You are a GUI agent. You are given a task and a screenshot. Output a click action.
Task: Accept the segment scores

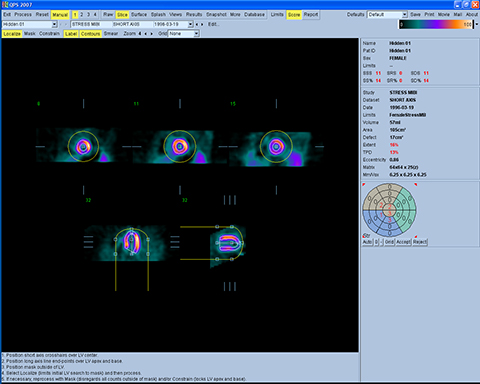pos(403,242)
